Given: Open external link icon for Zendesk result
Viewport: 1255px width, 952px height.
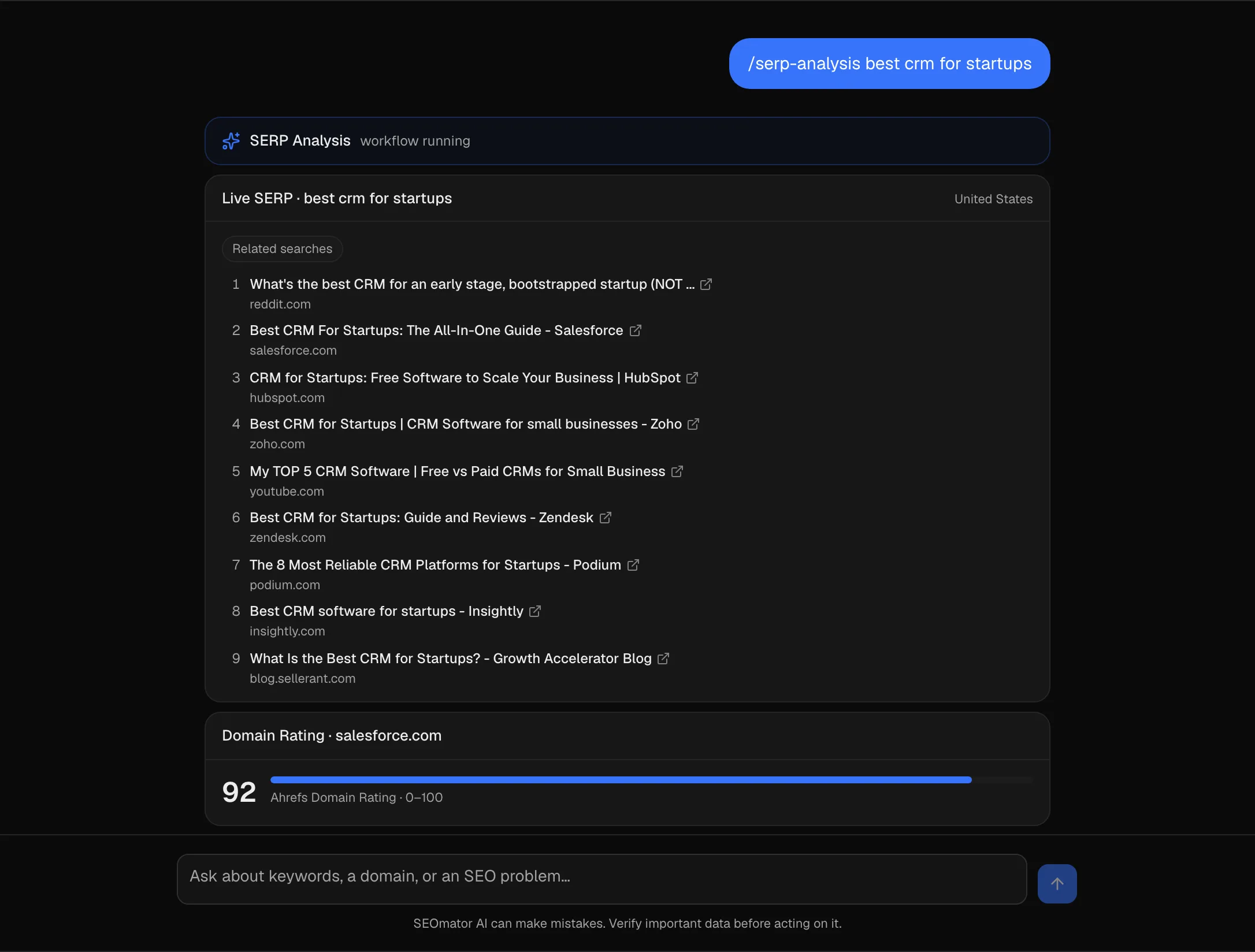Looking at the screenshot, I should (605, 518).
